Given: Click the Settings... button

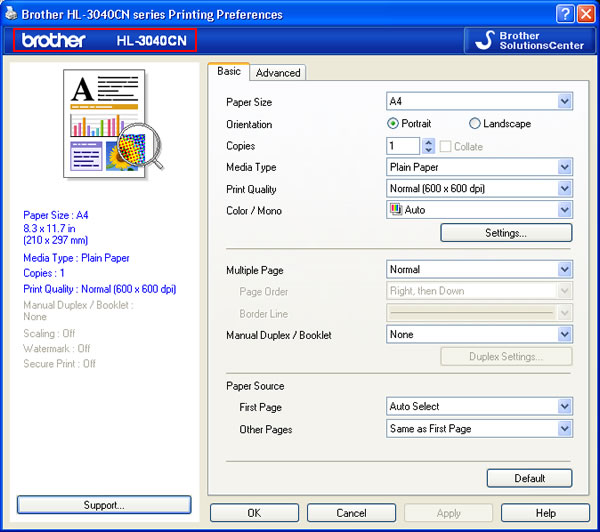Looking at the screenshot, I should [x=506, y=233].
